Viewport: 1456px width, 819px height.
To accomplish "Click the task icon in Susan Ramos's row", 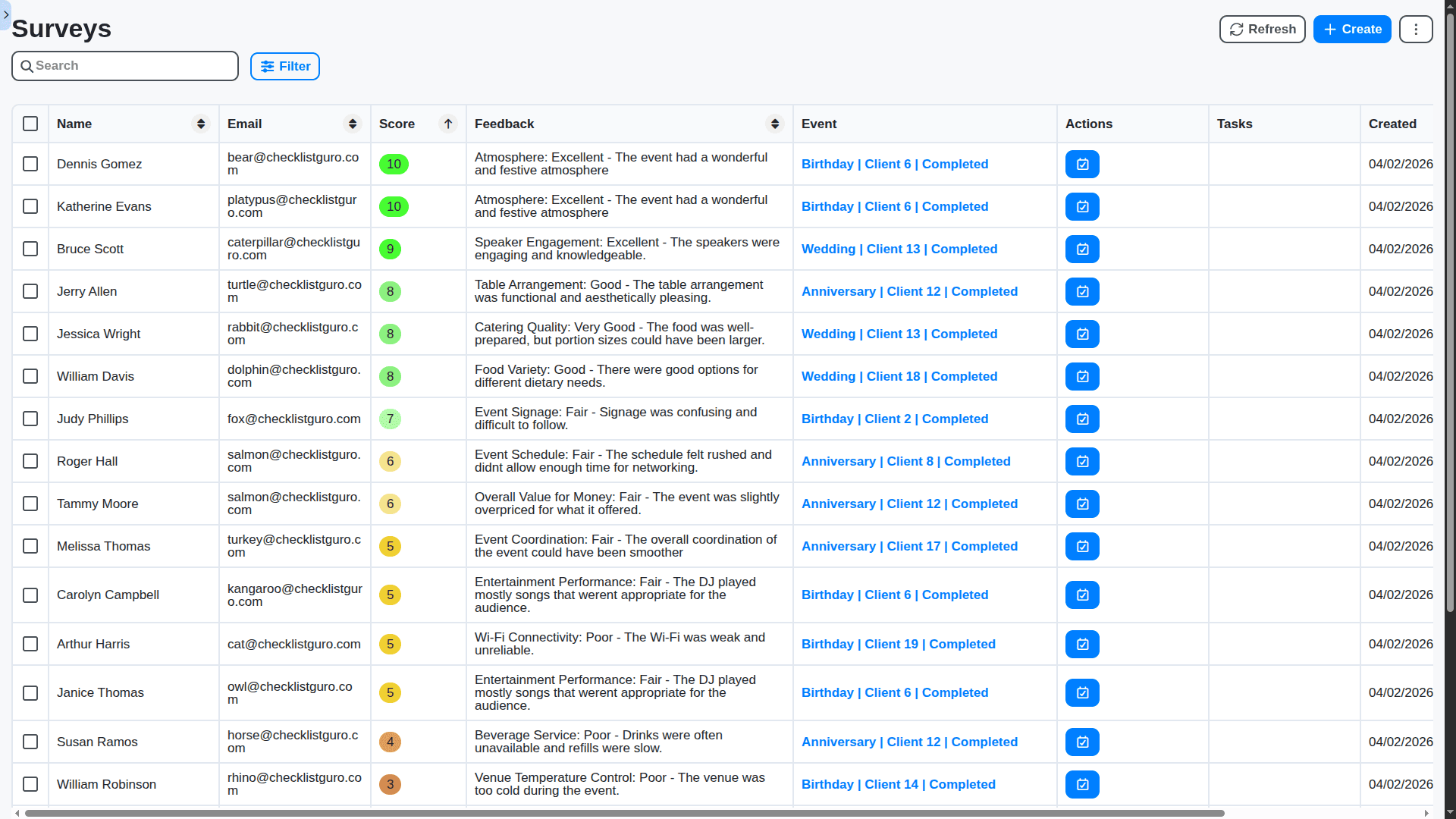I will tap(1082, 742).
